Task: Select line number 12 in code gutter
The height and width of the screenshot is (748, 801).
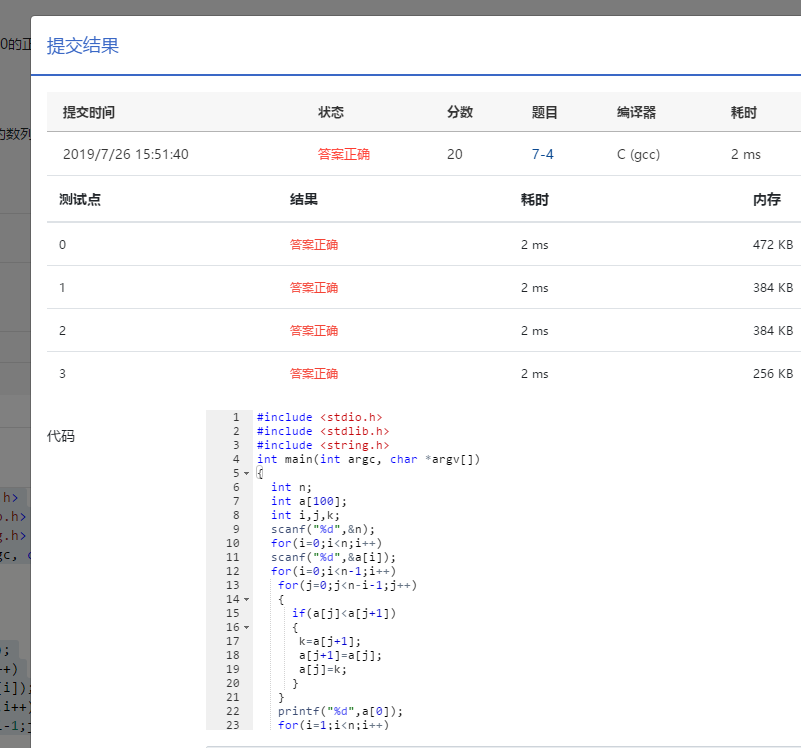Action: pyautogui.click(x=232, y=571)
